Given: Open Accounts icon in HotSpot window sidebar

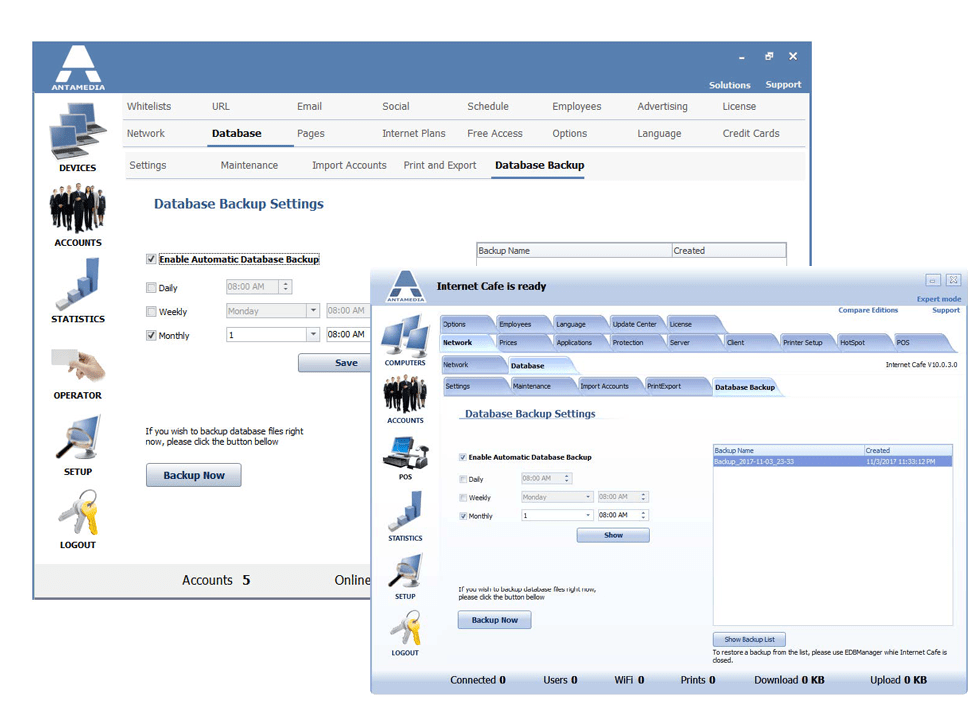Looking at the screenshot, I should [77, 208].
